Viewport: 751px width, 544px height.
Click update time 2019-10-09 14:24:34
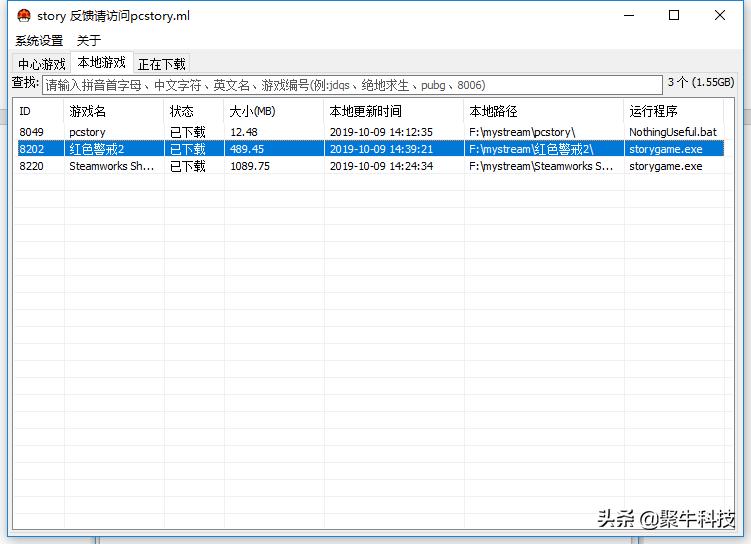tap(381, 166)
